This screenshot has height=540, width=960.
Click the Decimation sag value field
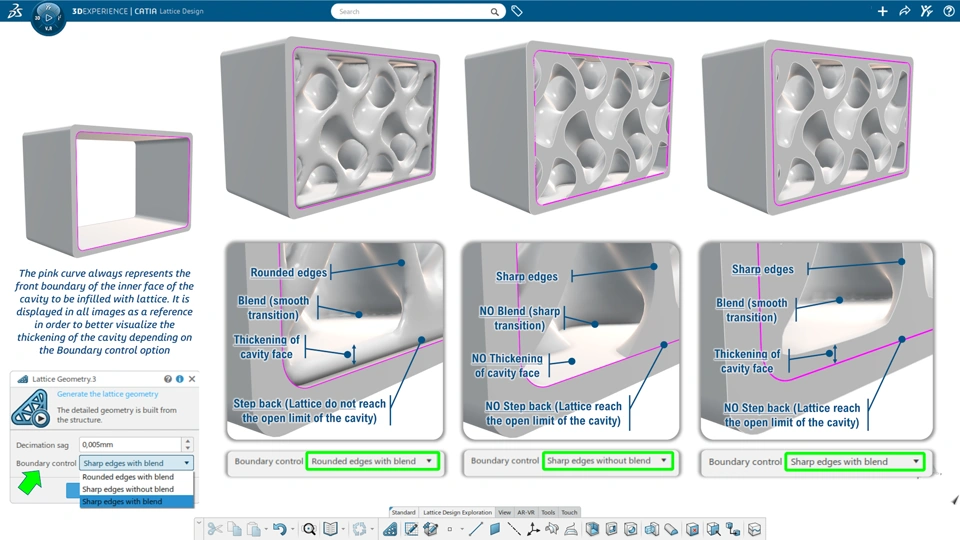coord(130,444)
